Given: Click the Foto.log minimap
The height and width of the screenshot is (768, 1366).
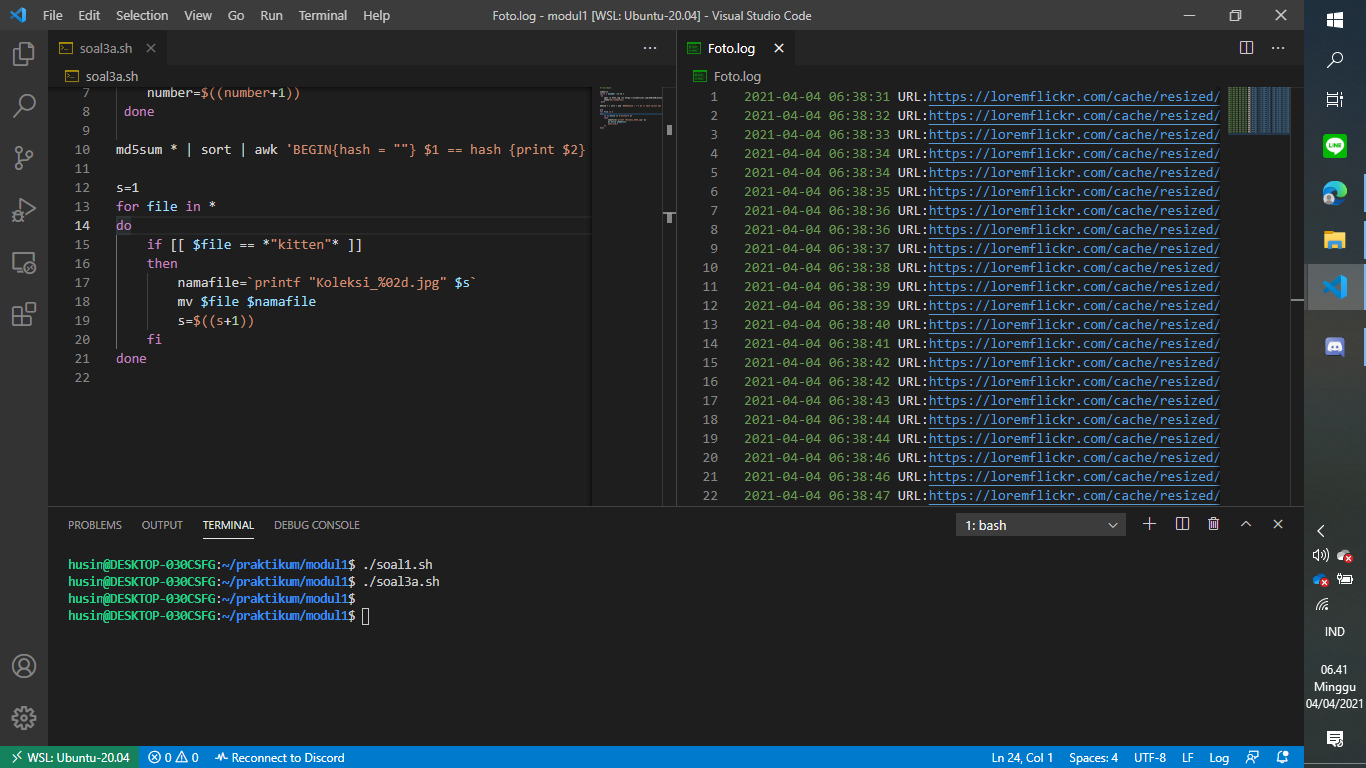Looking at the screenshot, I should (x=1258, y=110).
